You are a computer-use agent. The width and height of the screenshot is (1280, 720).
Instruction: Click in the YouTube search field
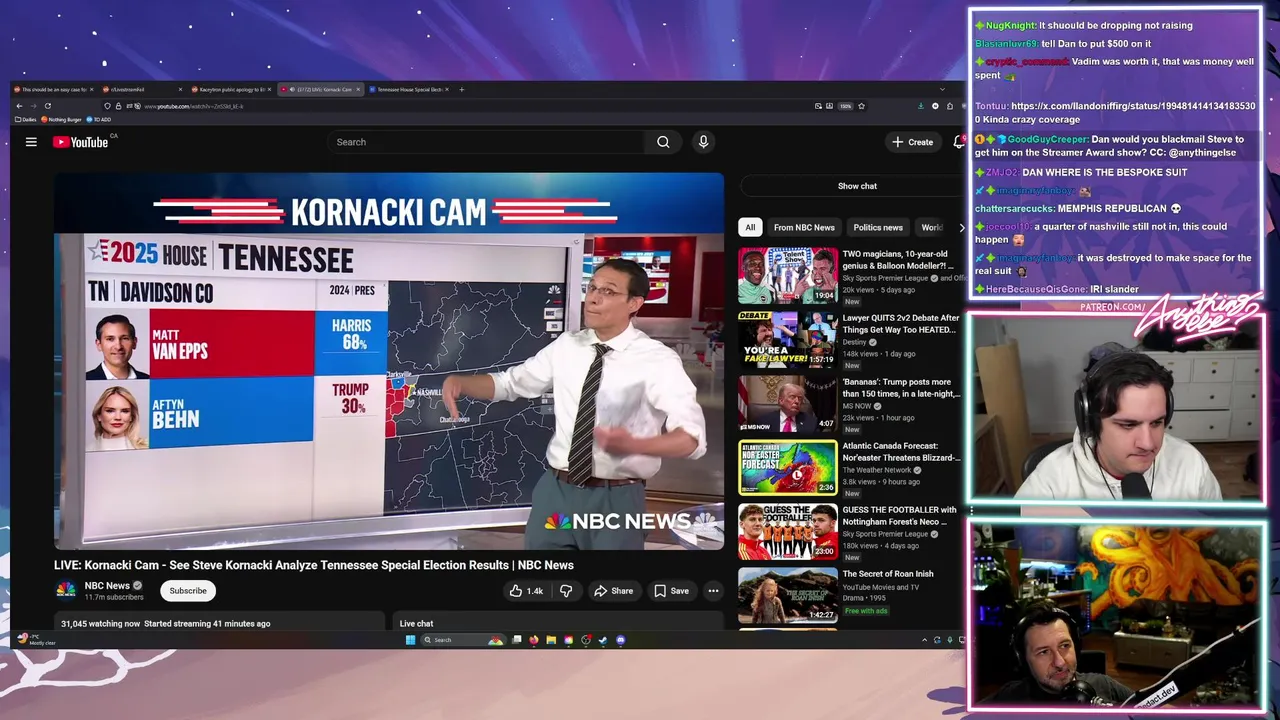coord(488,142)
